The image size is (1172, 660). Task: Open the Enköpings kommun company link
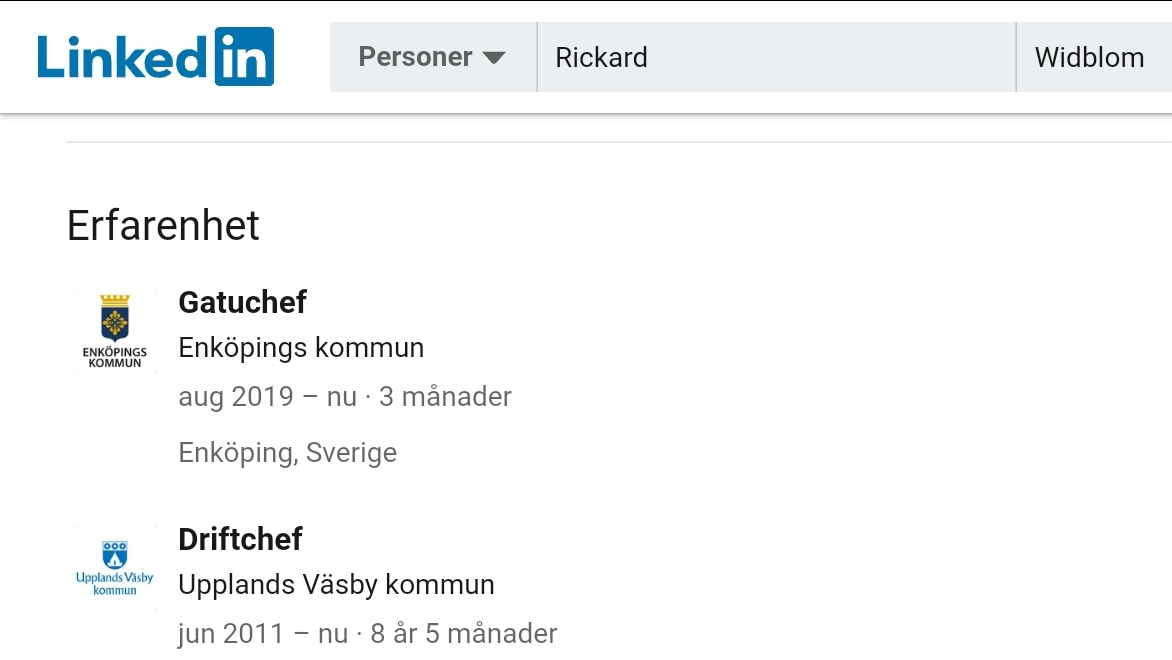tap(301, 348)
